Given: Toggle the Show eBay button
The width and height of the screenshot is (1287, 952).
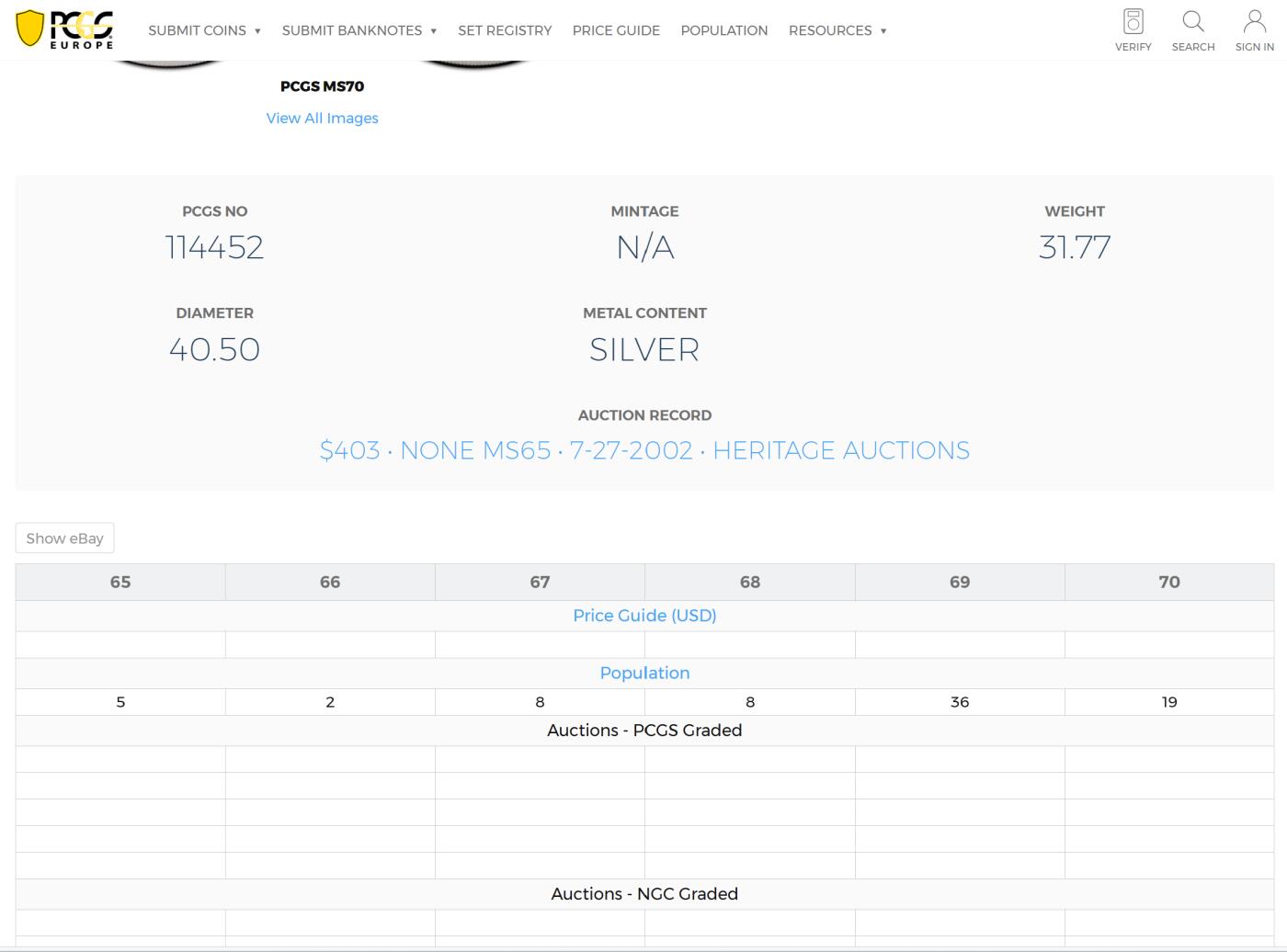Looking at the screenshot, I should (64, 538).
